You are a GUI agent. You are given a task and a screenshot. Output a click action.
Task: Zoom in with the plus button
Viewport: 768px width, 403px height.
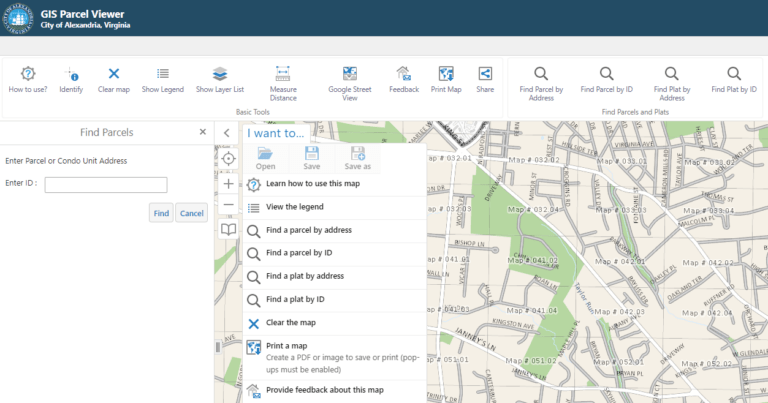229,184
